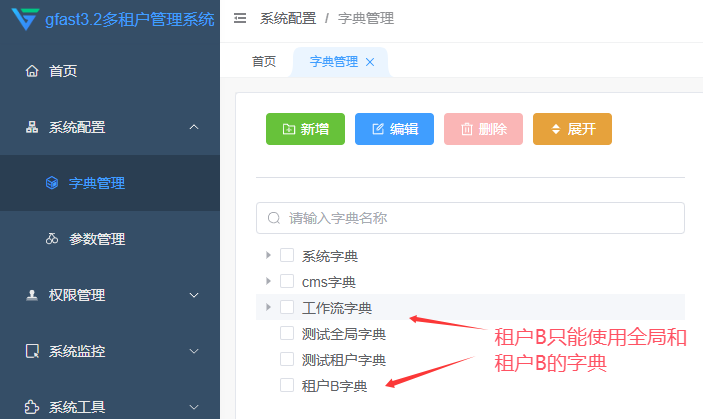Switch to the 首页 tab
The width and height of the screenshot is (703, 419).
(x=264, y=61)
